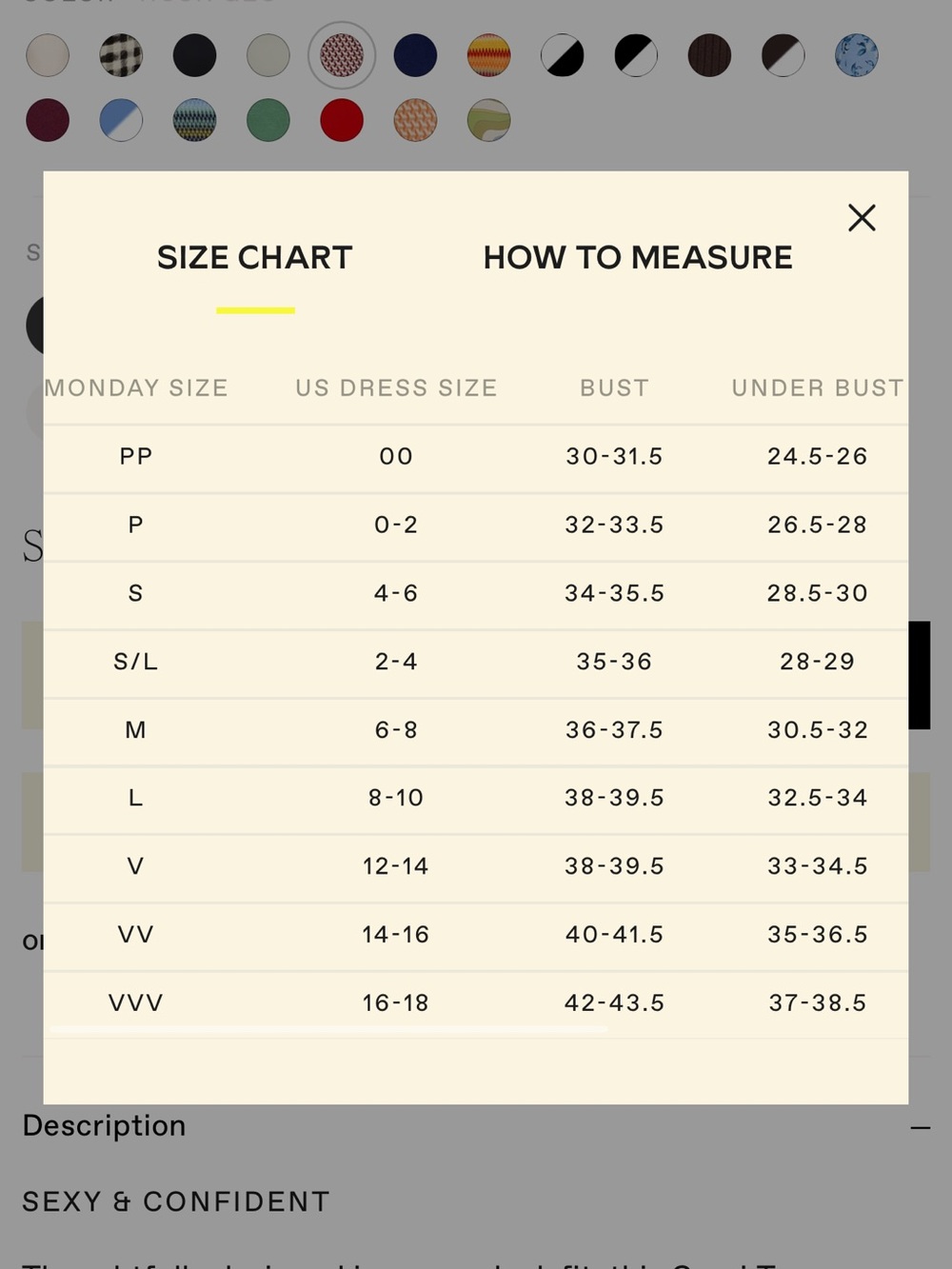Select the navy blue color swatch
Screen dimensions: 952x1269
[415, 55]
